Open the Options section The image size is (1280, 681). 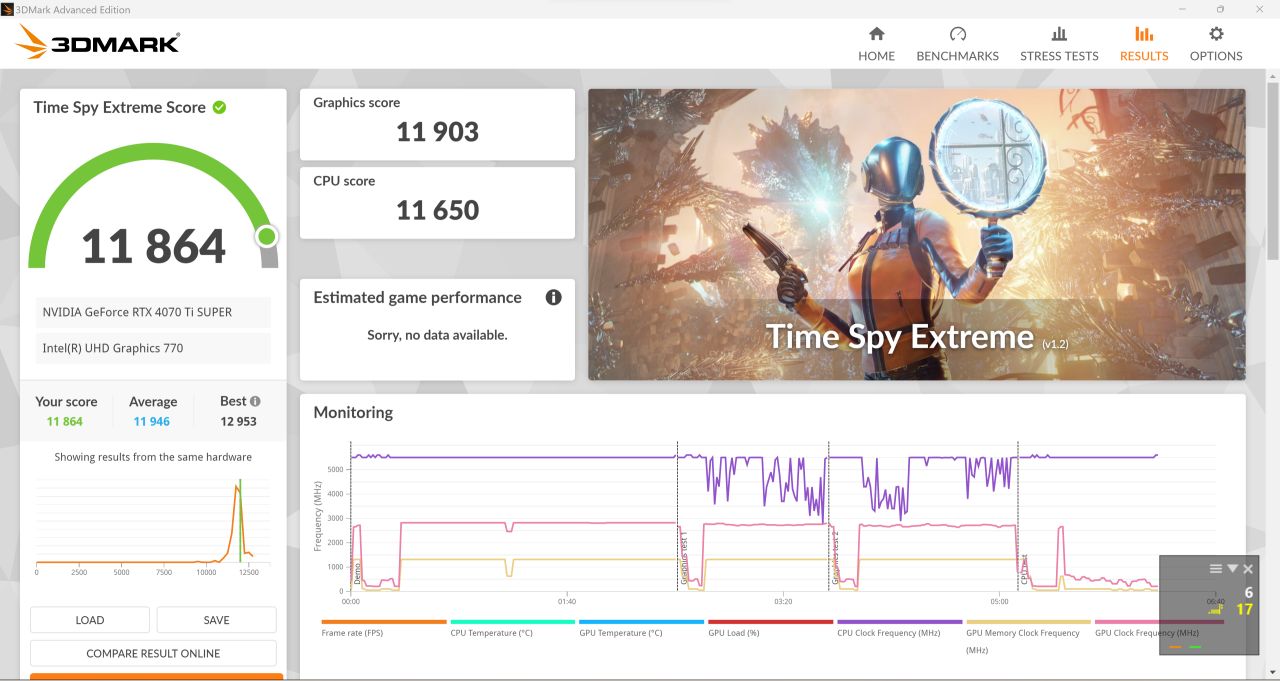tap(1216, 44)
